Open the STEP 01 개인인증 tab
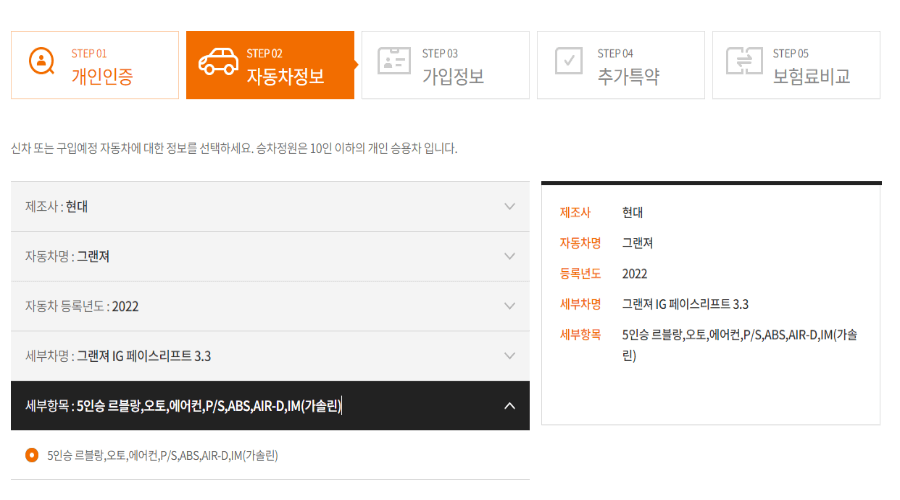Image resolution: width=900 pixels, height=500 pixels. click(x=95, y=65)
